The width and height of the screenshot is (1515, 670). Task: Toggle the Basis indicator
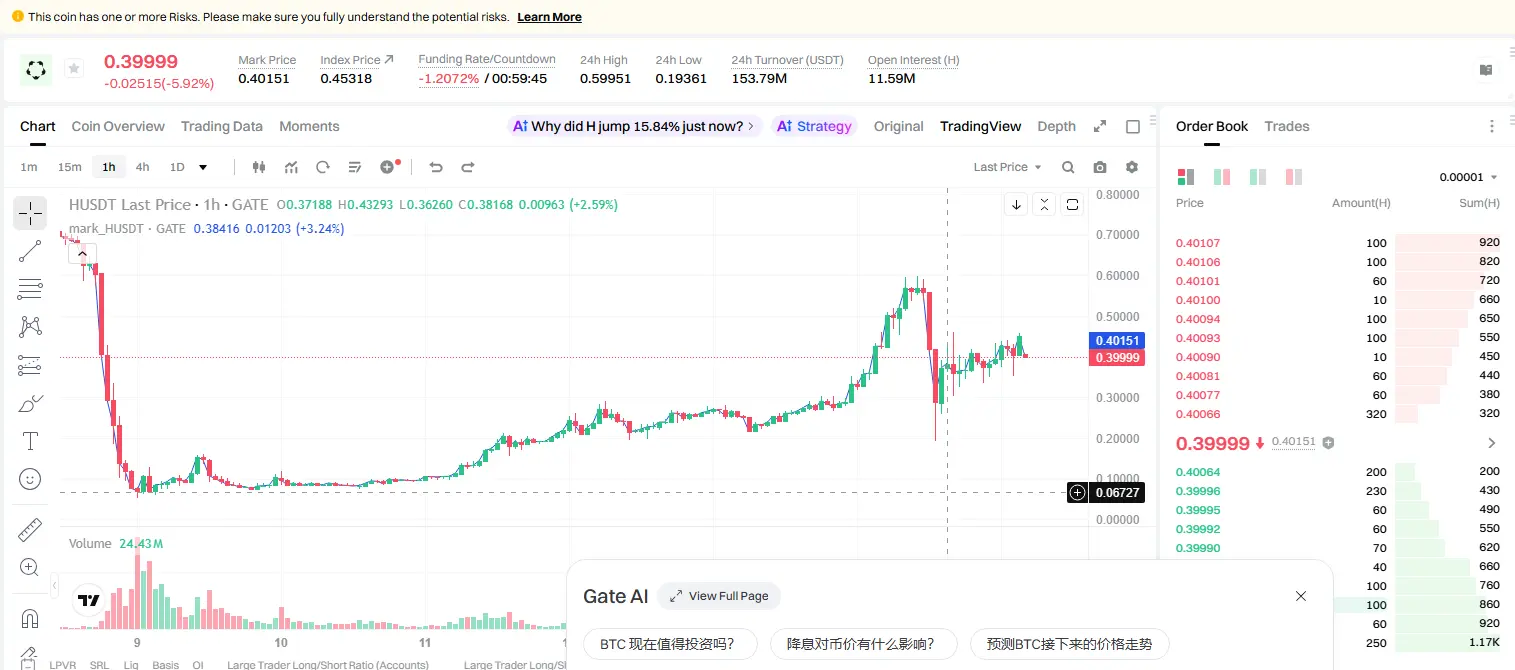(166, 664)
